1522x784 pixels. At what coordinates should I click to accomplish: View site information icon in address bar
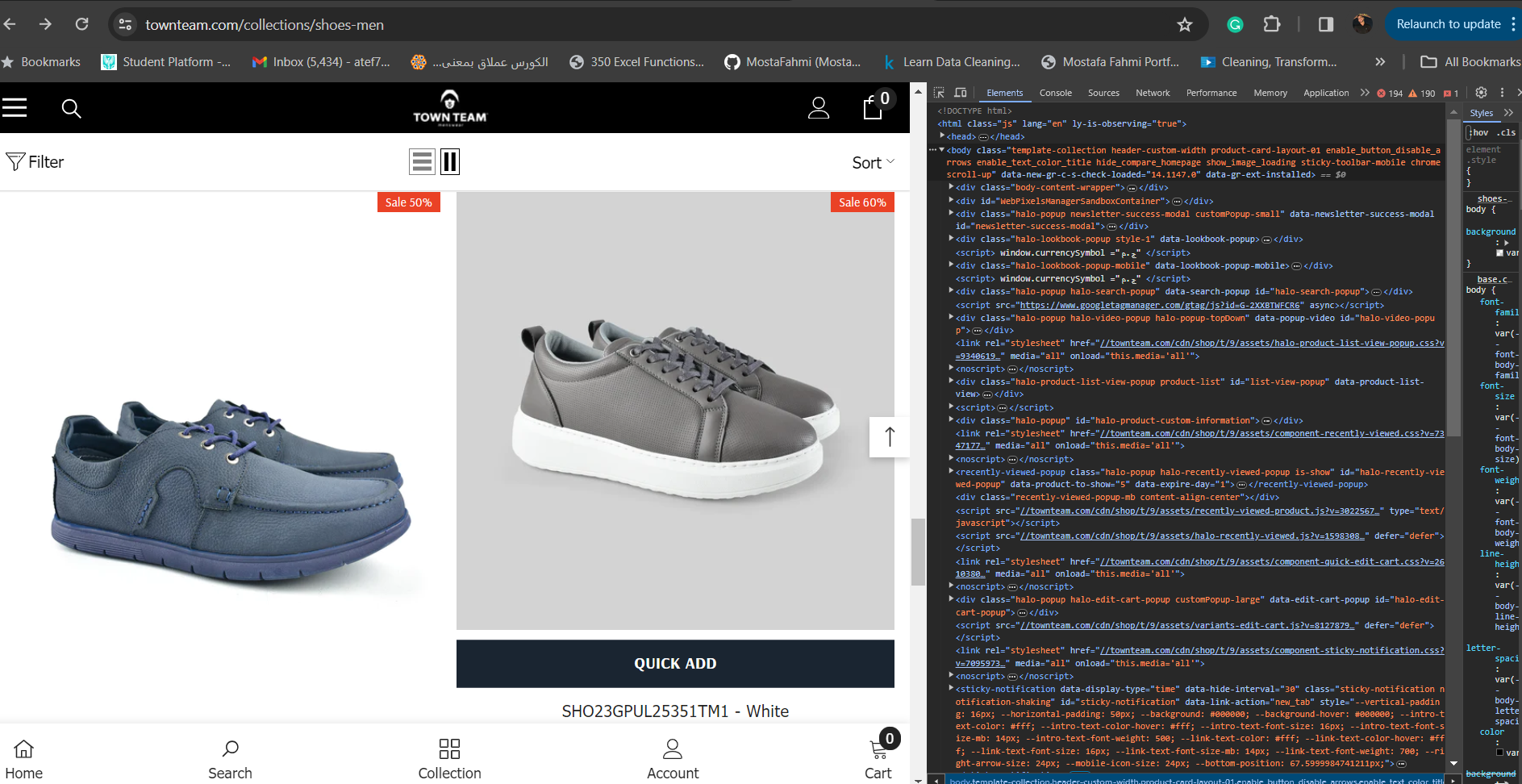point(125,24)
